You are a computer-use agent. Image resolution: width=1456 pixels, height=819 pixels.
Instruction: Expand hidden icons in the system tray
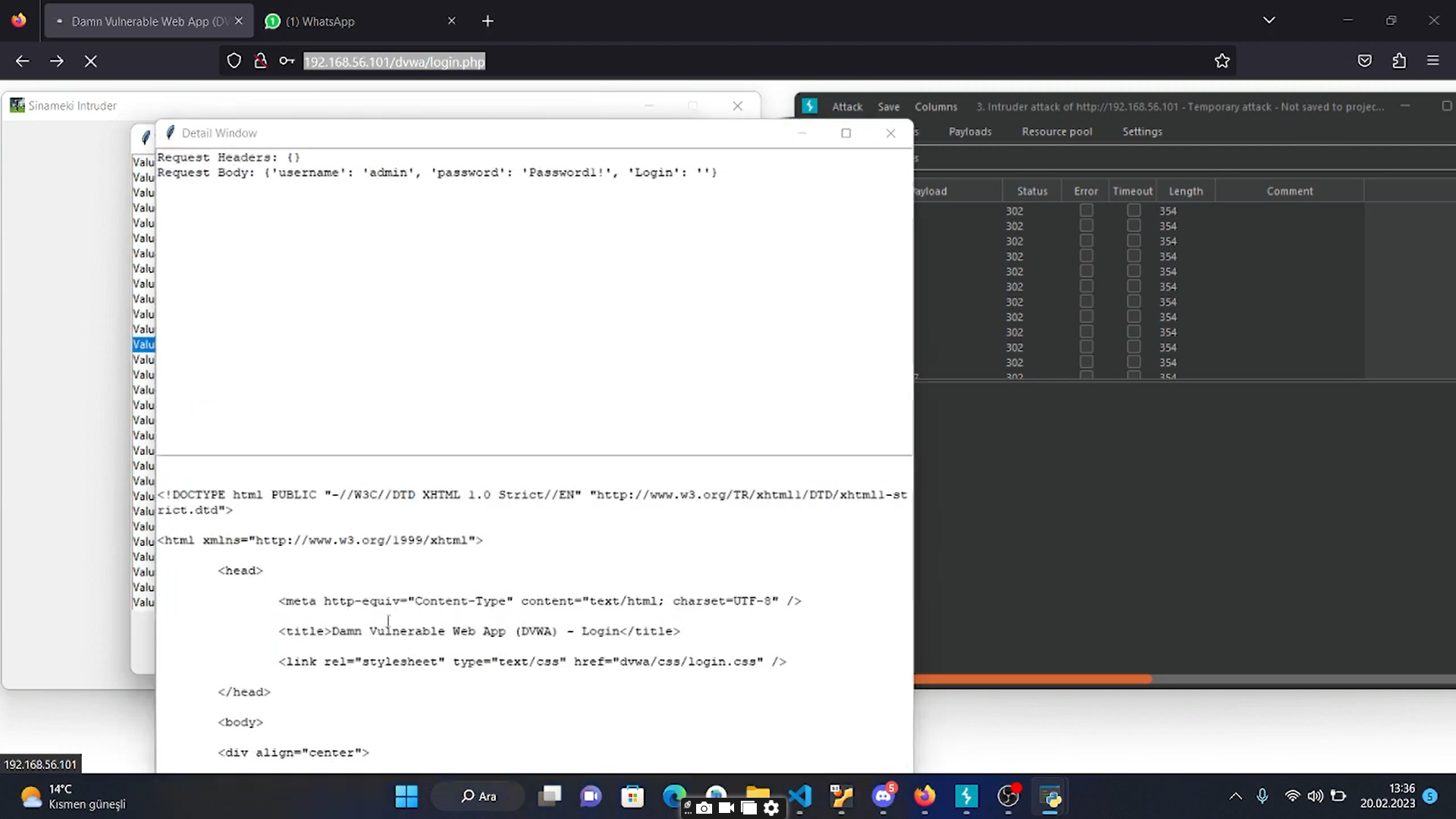click(x=1235, y=796)
